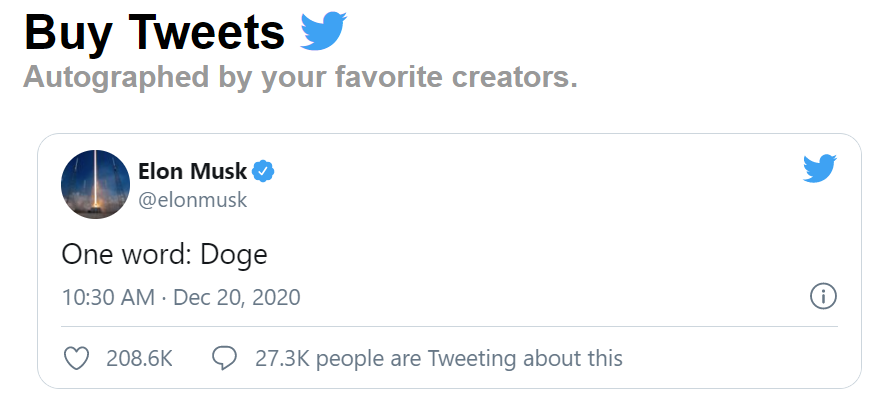878x405 pixels.
Task: Open 27.3K people are Tweeting about this
Action: coord(438,359)
